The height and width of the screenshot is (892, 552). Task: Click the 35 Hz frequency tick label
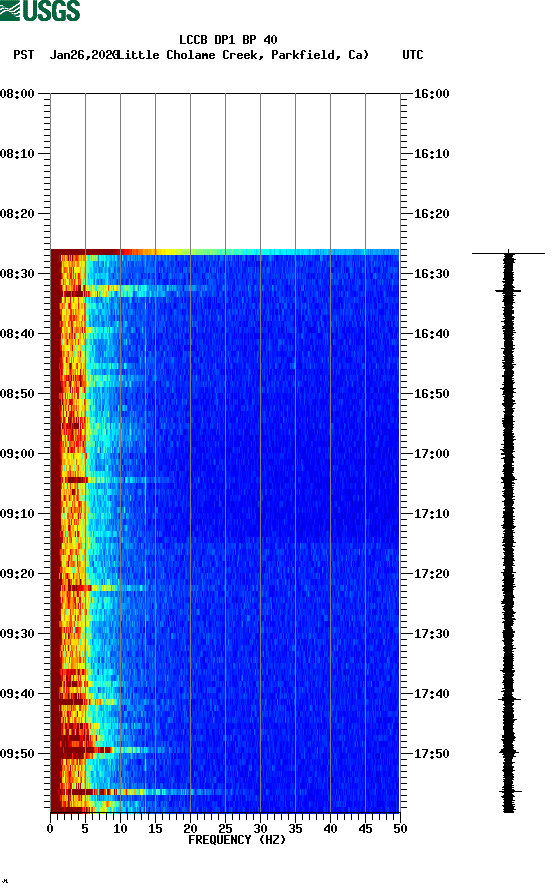point(295,828)
